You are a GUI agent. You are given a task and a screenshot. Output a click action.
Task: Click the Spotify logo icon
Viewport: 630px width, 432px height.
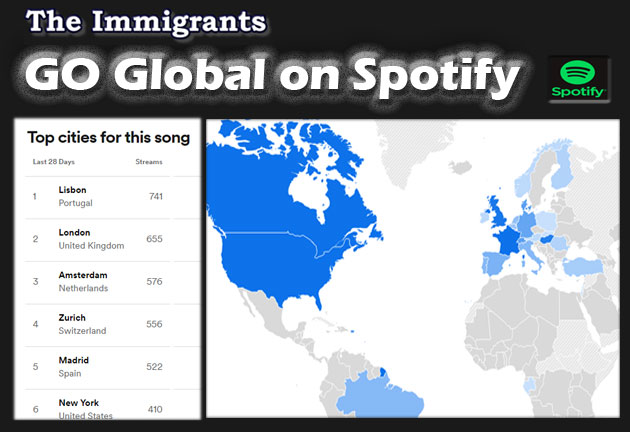(579, 79)
